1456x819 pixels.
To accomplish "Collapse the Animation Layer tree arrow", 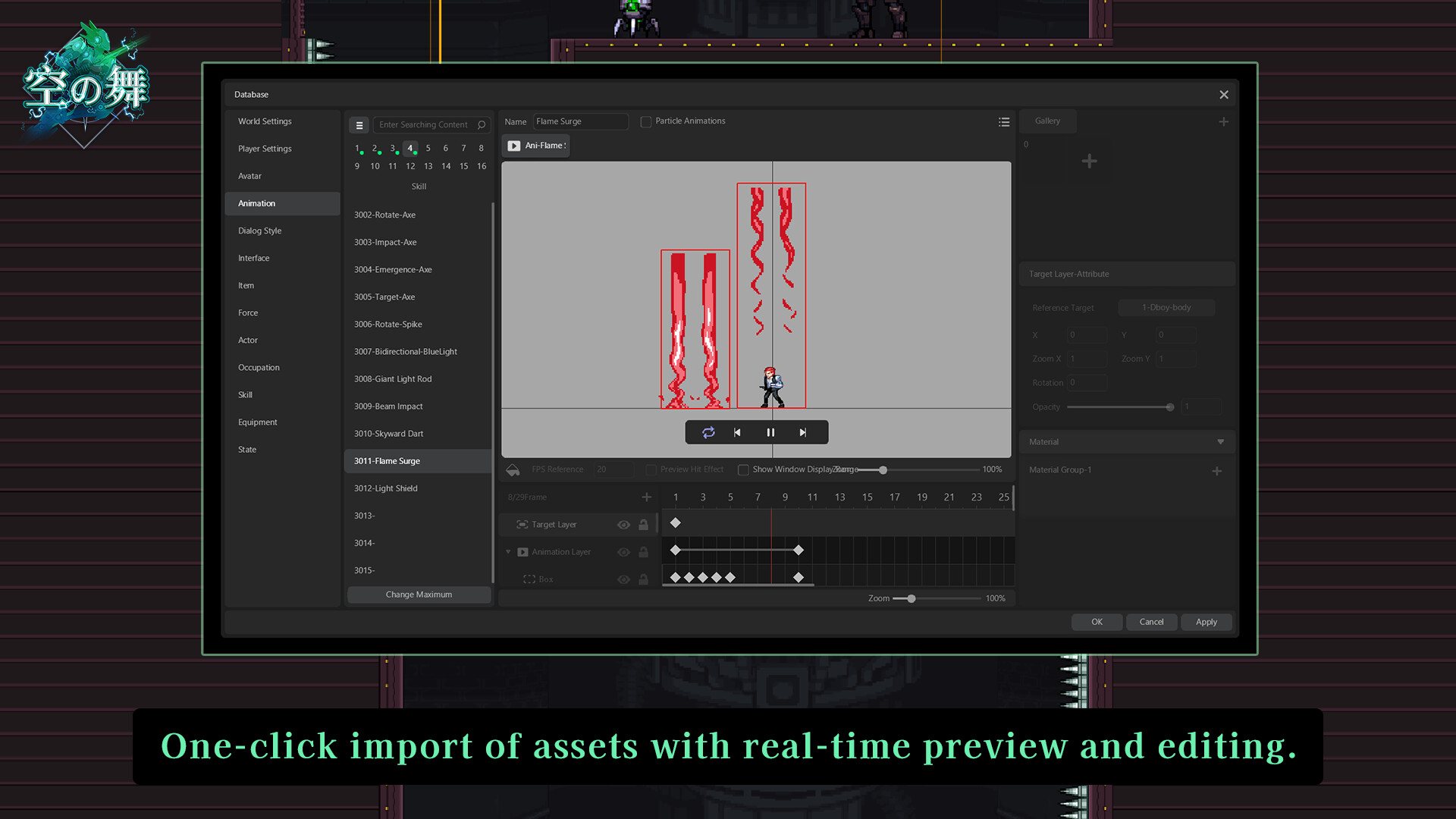I will tap(508, 552).
